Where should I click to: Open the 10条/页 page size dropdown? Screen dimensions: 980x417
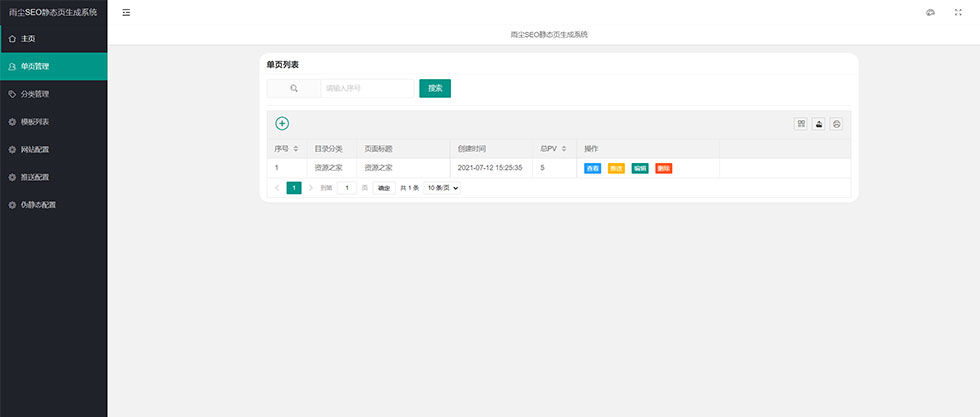tap(442, 188)
